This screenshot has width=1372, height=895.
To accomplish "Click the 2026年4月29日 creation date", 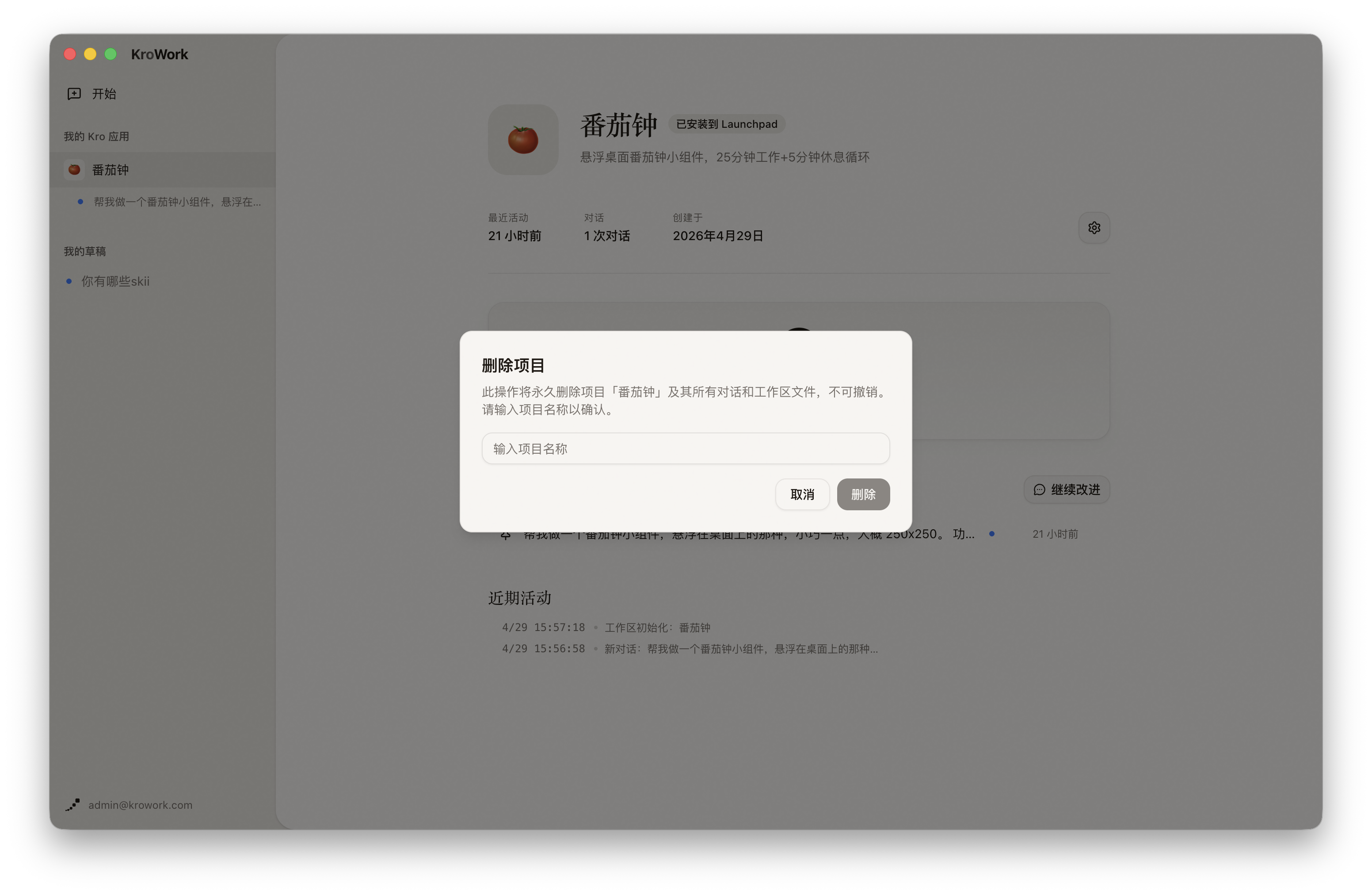I will click(x=718, y=236).
